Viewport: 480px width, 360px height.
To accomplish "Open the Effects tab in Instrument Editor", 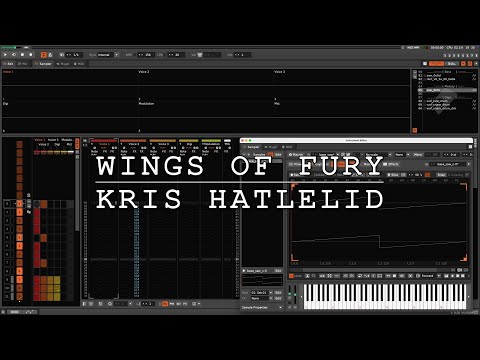I will click(391, 164).
